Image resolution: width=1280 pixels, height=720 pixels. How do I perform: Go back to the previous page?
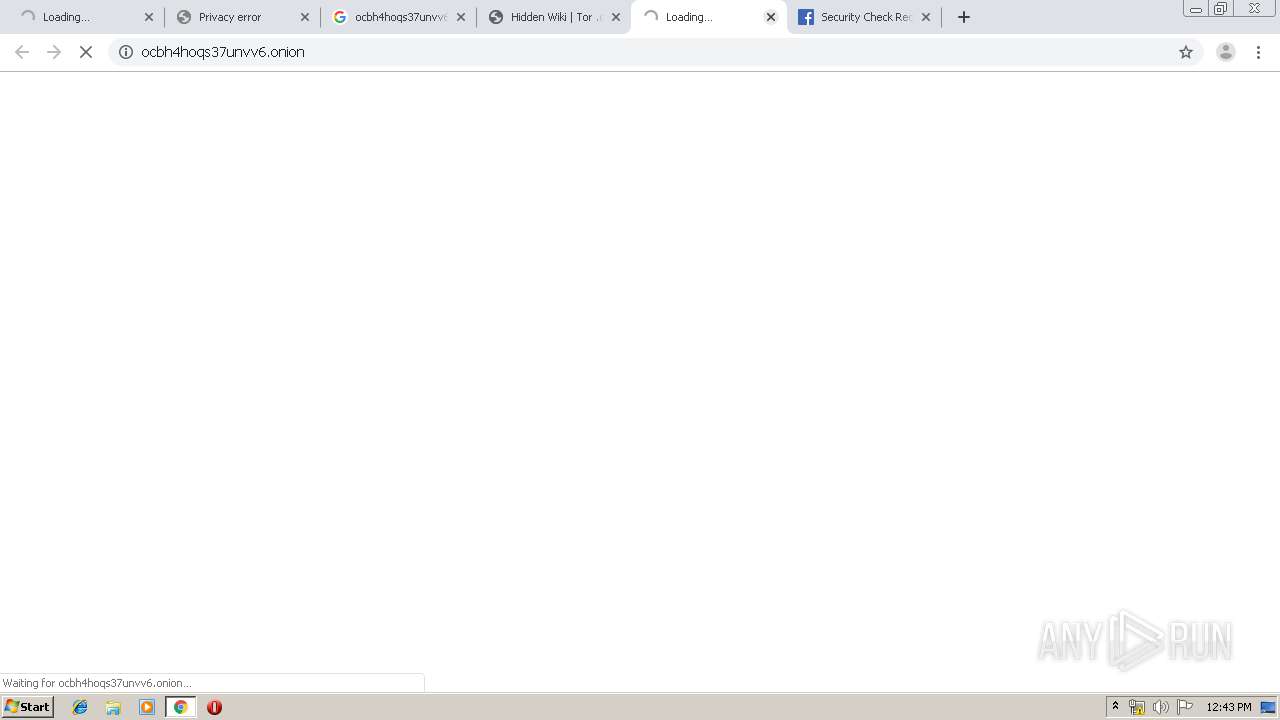(x=22, y=52)
